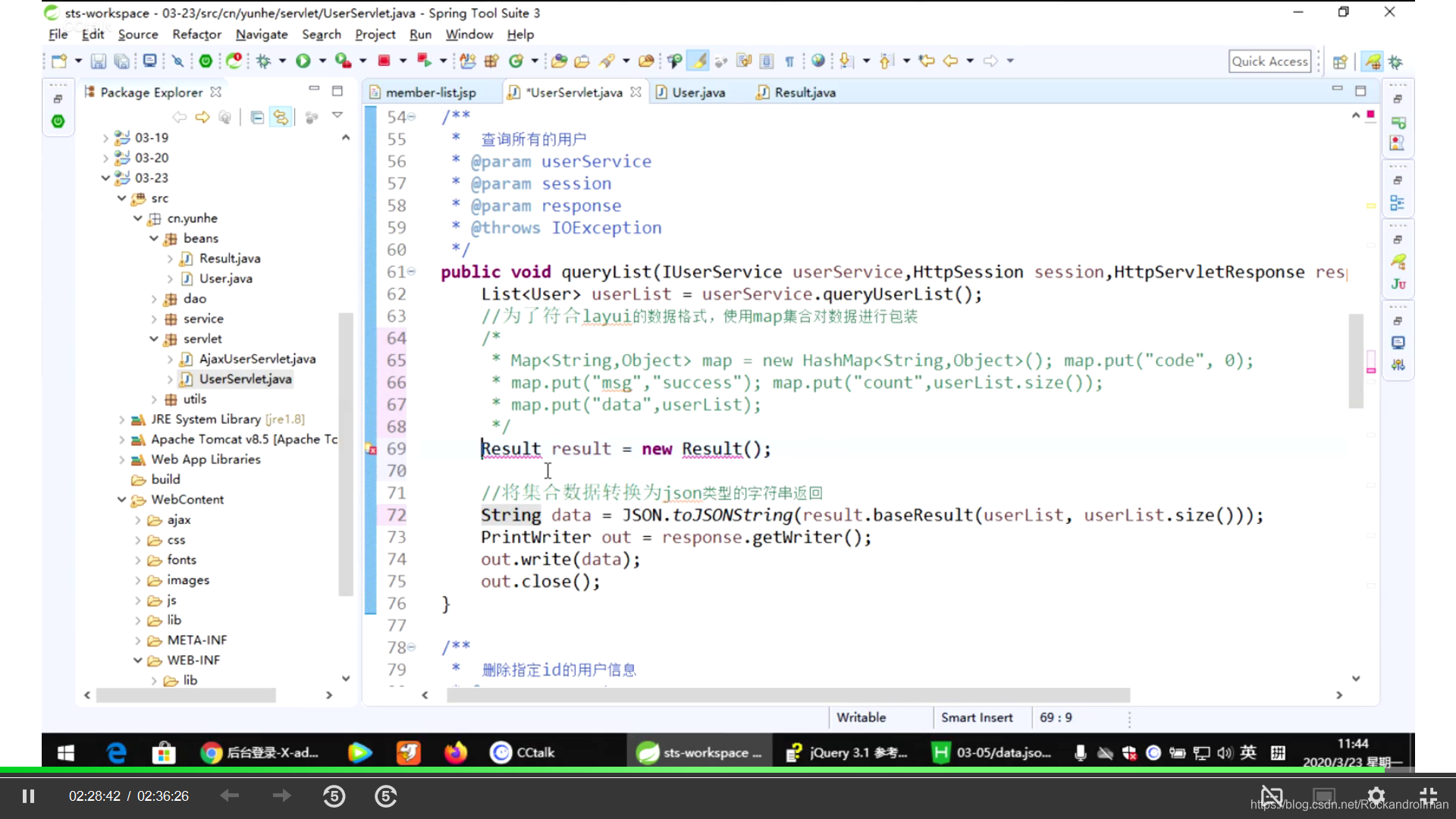The width and height of the screenshot is (1456, 819).
Task: Open the Navigate menu
Action: (x=262, y=34)
